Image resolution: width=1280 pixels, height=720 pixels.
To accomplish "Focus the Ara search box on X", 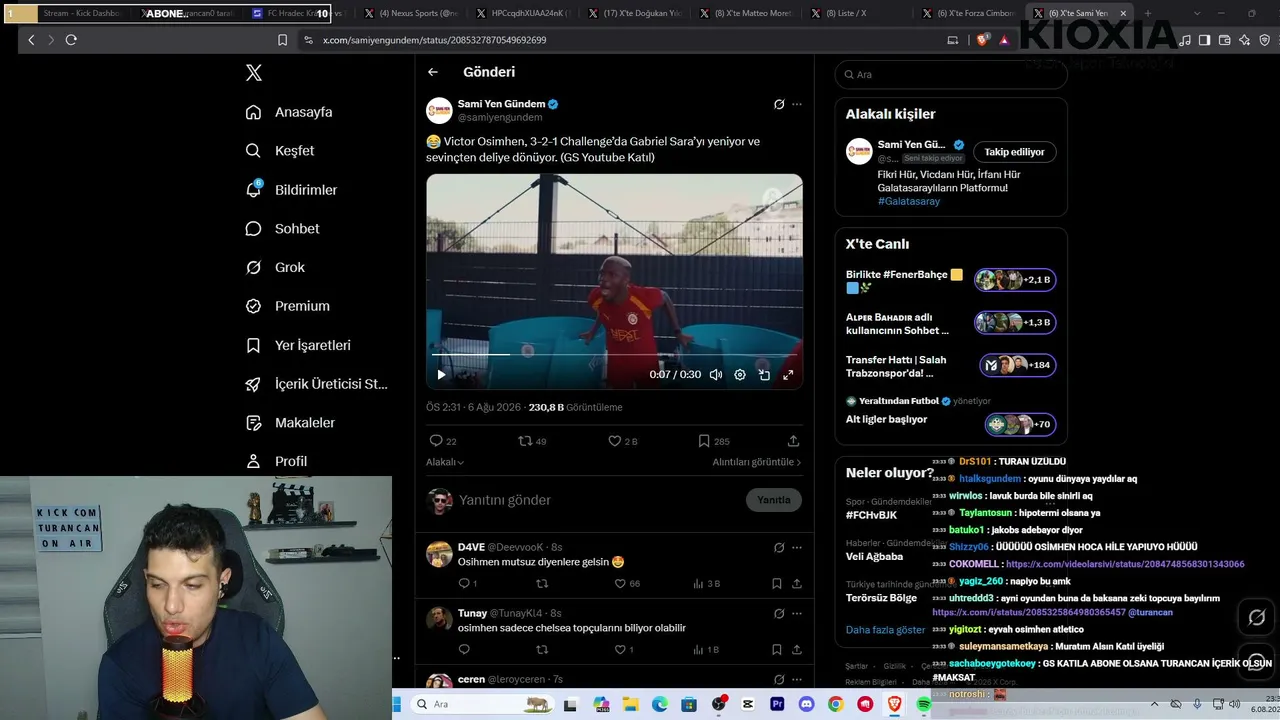I will tap(951, 74).
